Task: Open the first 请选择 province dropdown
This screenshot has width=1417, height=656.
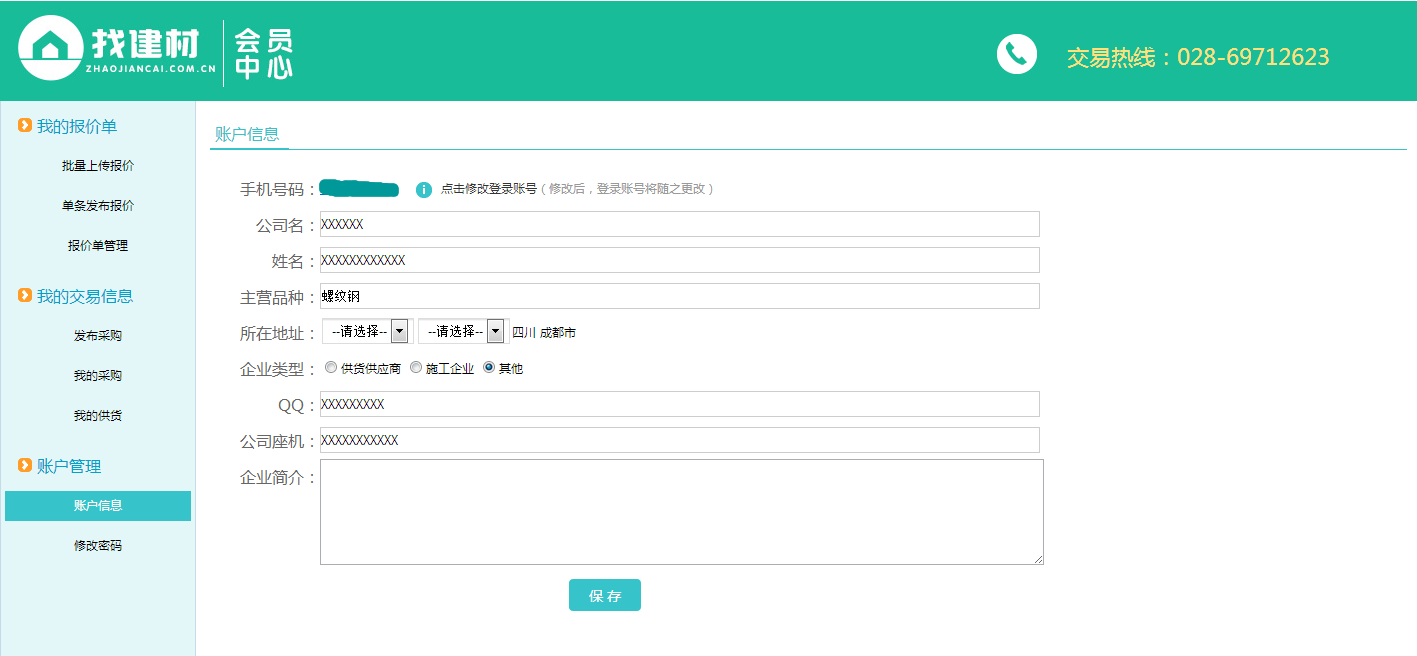Action: [366, 331]
